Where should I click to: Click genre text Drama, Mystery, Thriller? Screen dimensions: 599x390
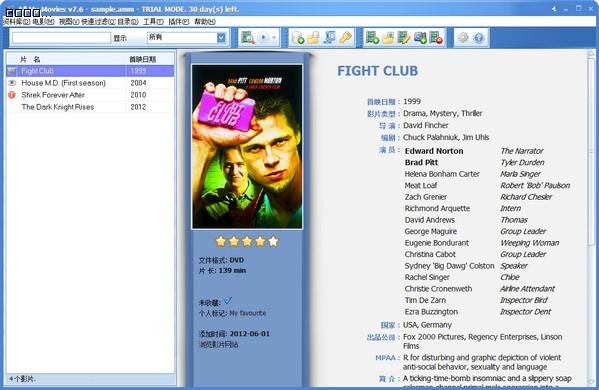click(443, 113)
